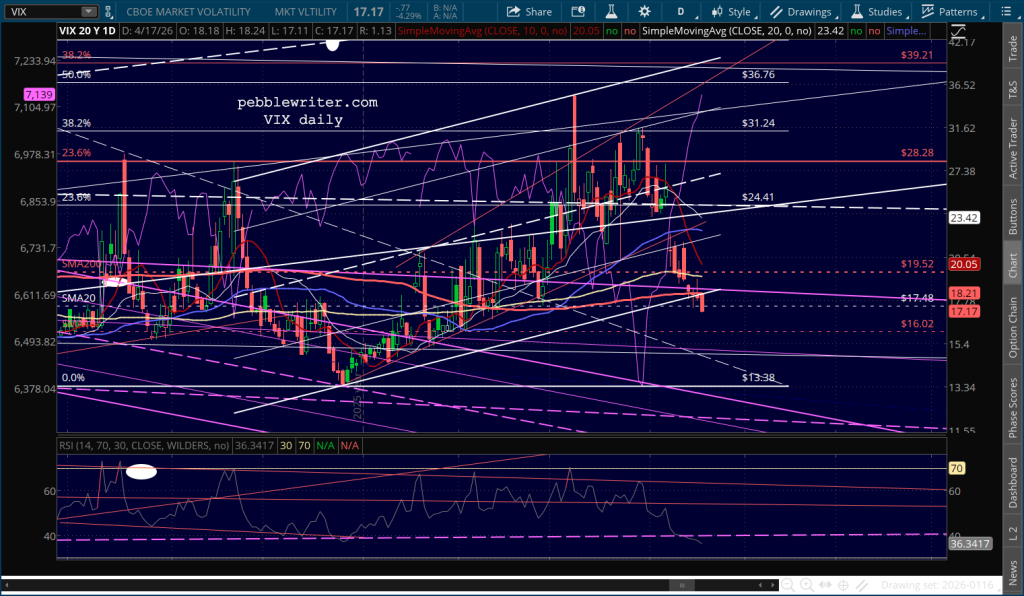Click the $13.38 level label

click(x=758, y=377)
